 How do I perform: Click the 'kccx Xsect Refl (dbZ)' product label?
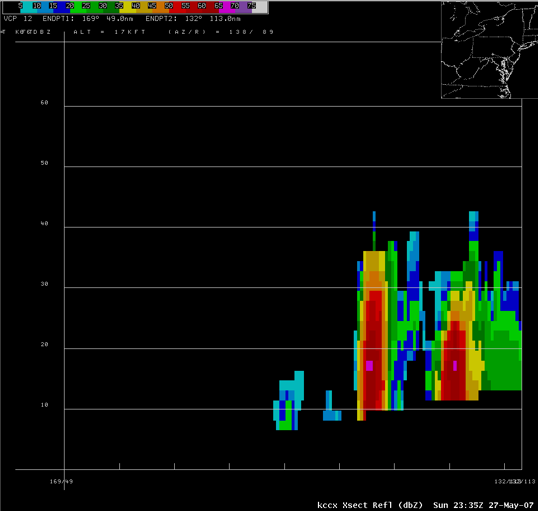point(370,505)
